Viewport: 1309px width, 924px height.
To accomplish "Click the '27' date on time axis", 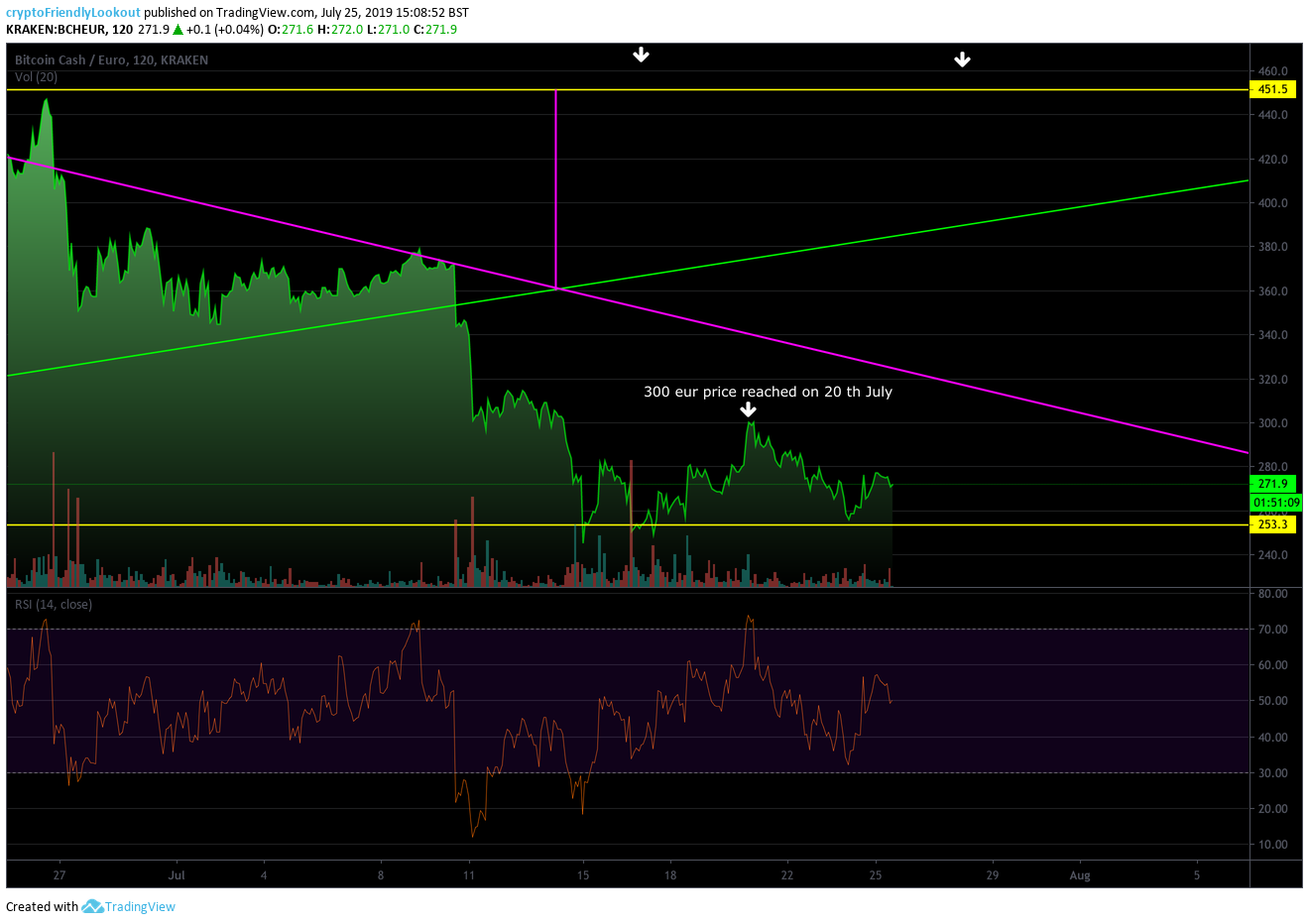I will [x=59, y=875].
